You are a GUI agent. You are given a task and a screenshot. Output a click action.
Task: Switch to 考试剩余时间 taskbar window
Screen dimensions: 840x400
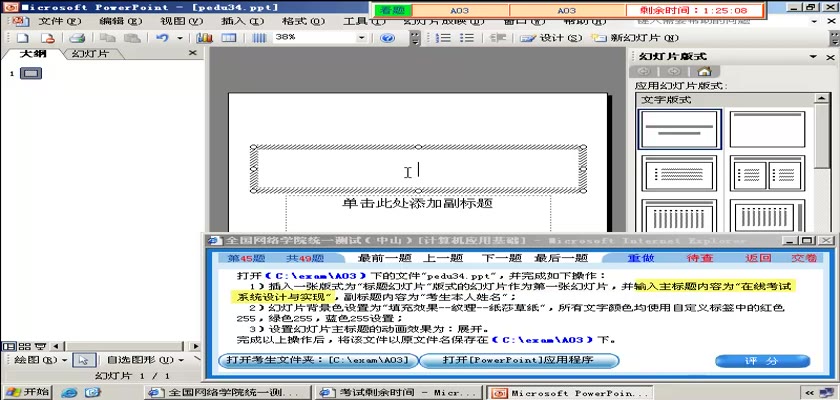click(398, 393)
